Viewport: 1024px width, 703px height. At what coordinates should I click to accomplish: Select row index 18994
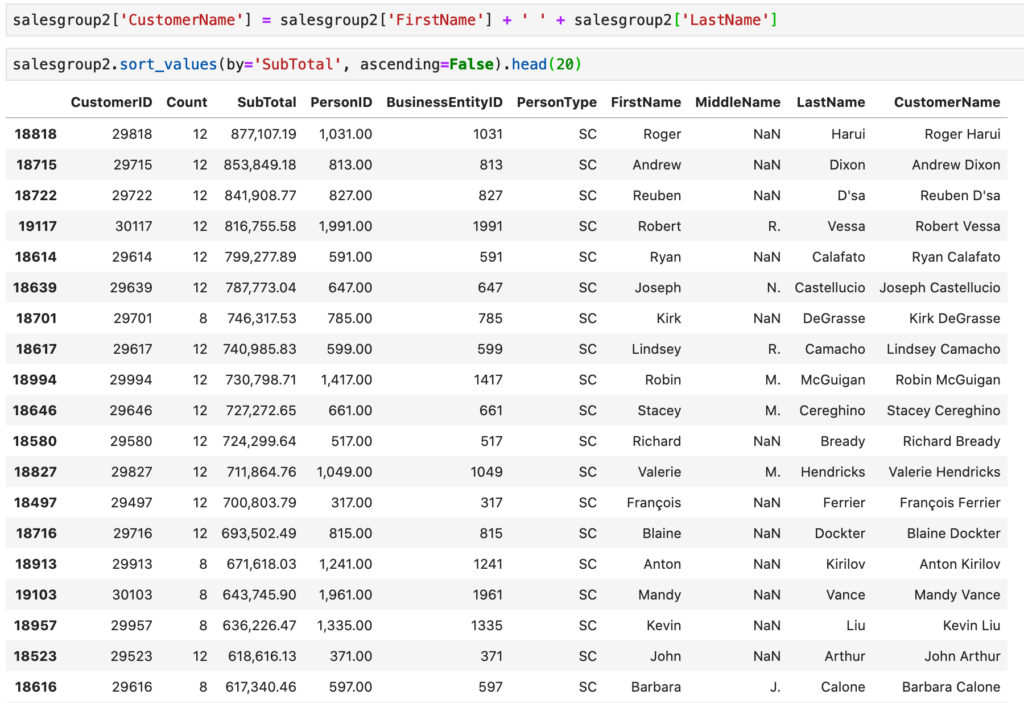(35, 380)
